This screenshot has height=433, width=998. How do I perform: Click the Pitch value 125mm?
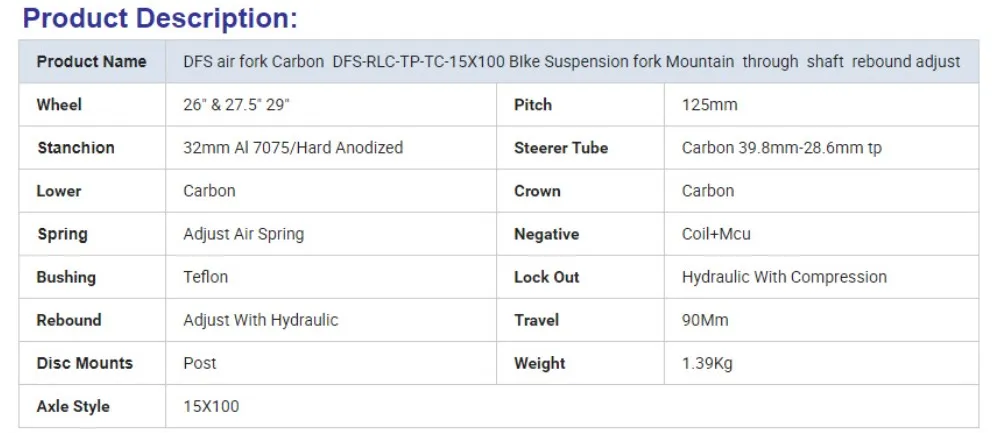710,105
